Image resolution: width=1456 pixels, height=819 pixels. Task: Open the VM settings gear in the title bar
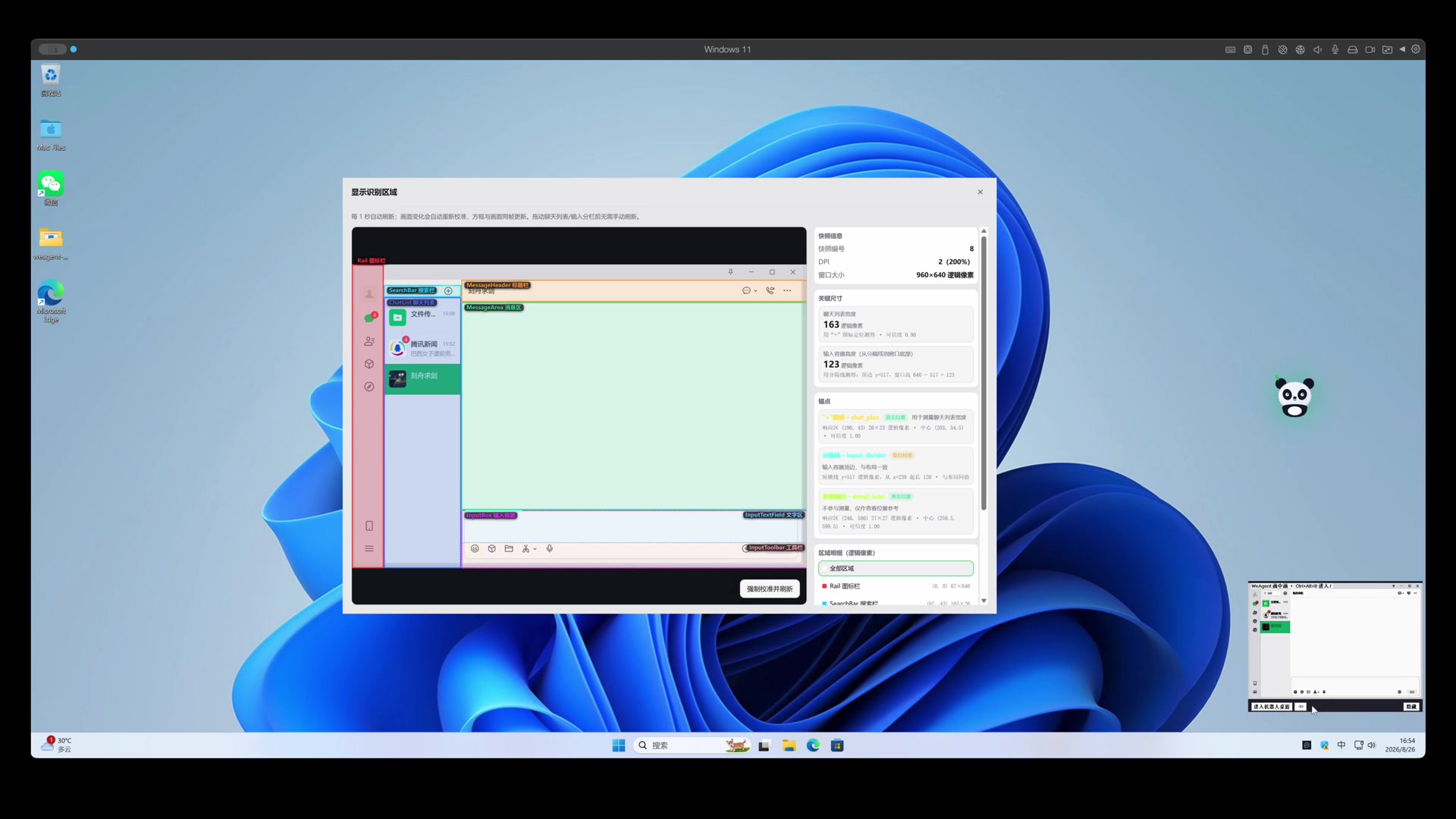click(1415, 49)
